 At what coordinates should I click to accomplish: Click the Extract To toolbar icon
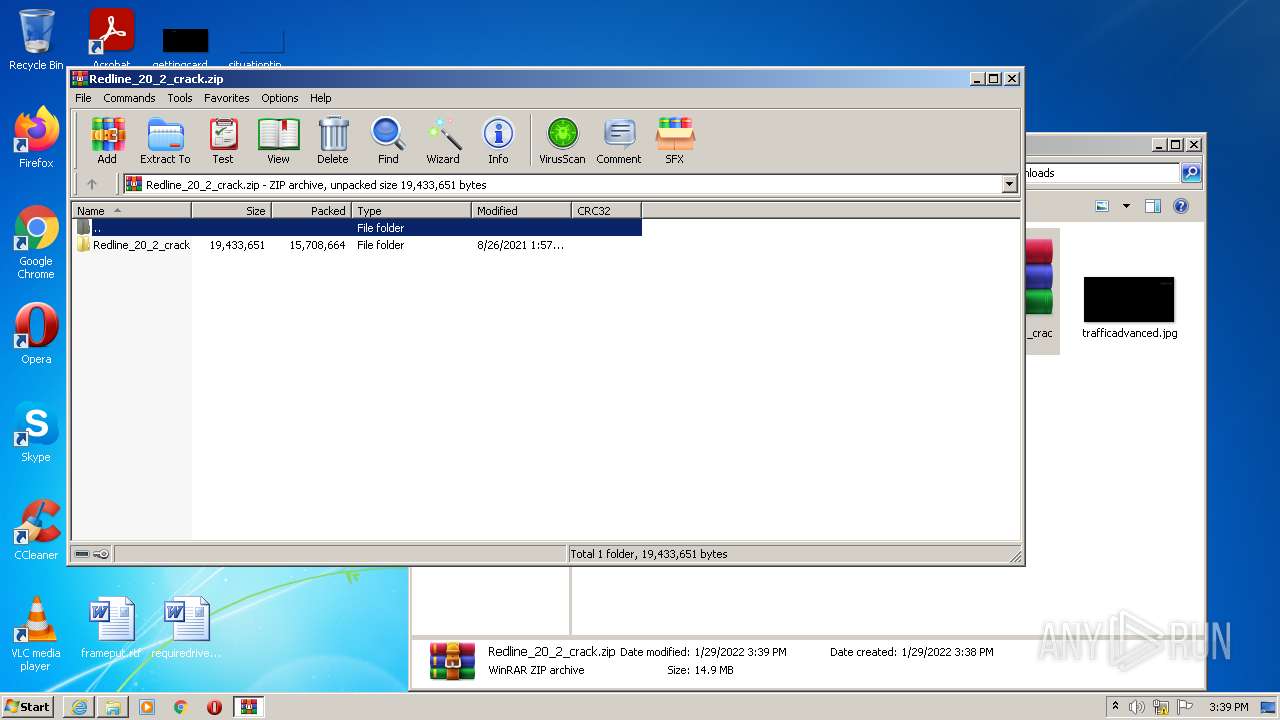165,141
